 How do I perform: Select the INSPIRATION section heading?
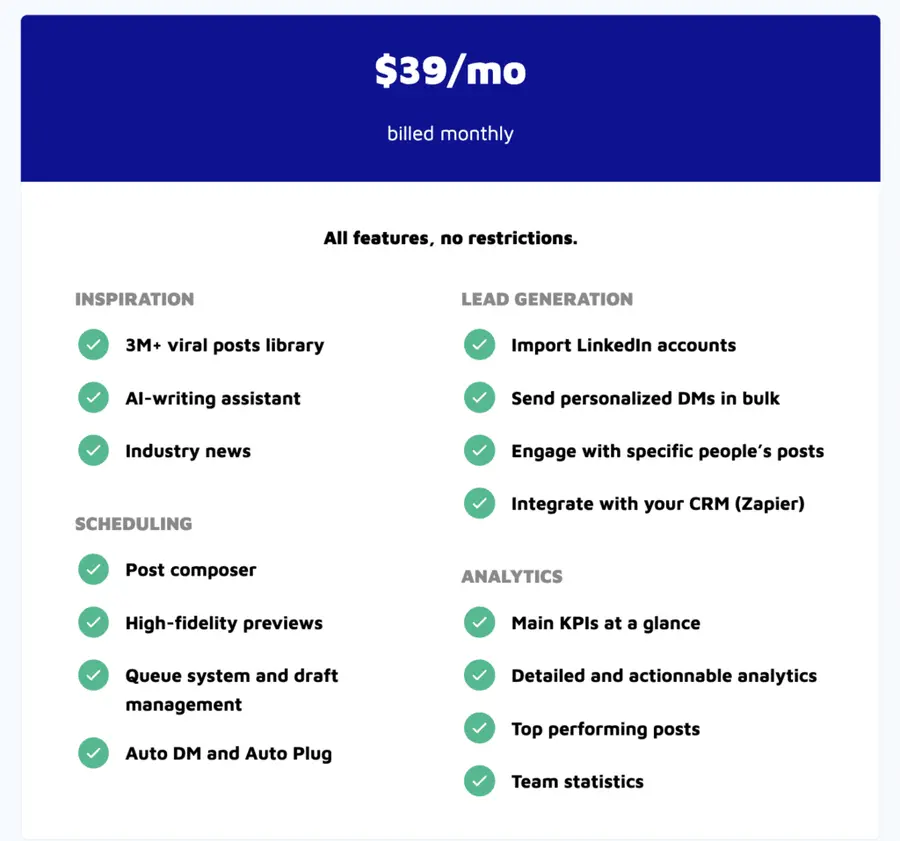(x=134, y=299)
